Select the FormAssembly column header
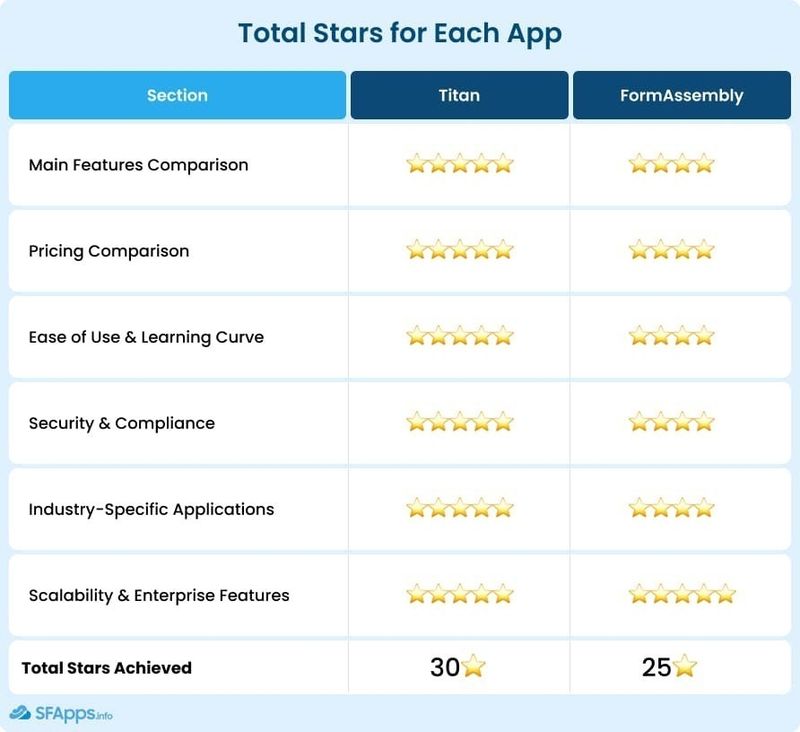 coord(682,95)
